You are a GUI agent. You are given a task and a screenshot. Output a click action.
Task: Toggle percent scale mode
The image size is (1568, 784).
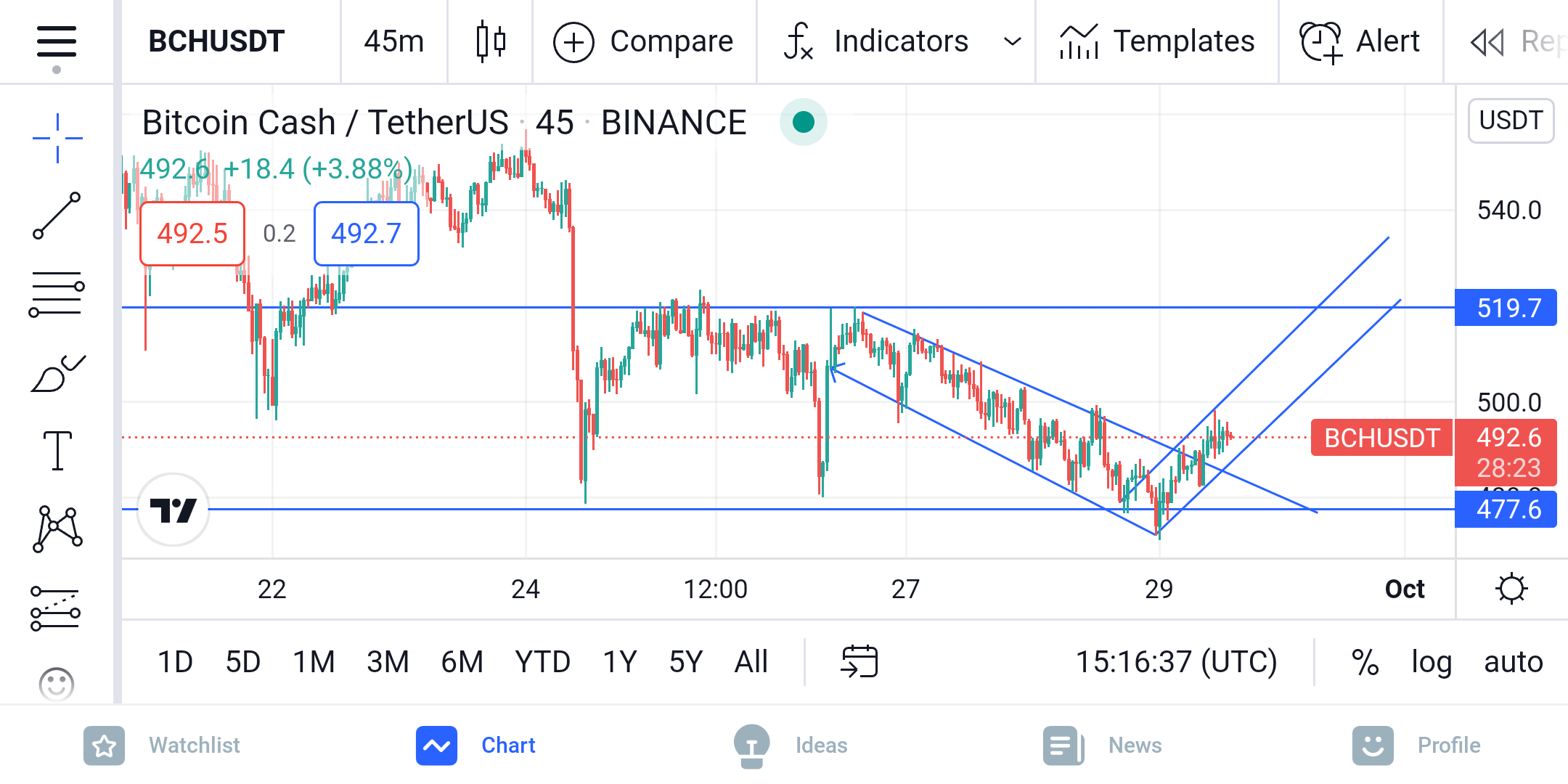pos(1365,662)
